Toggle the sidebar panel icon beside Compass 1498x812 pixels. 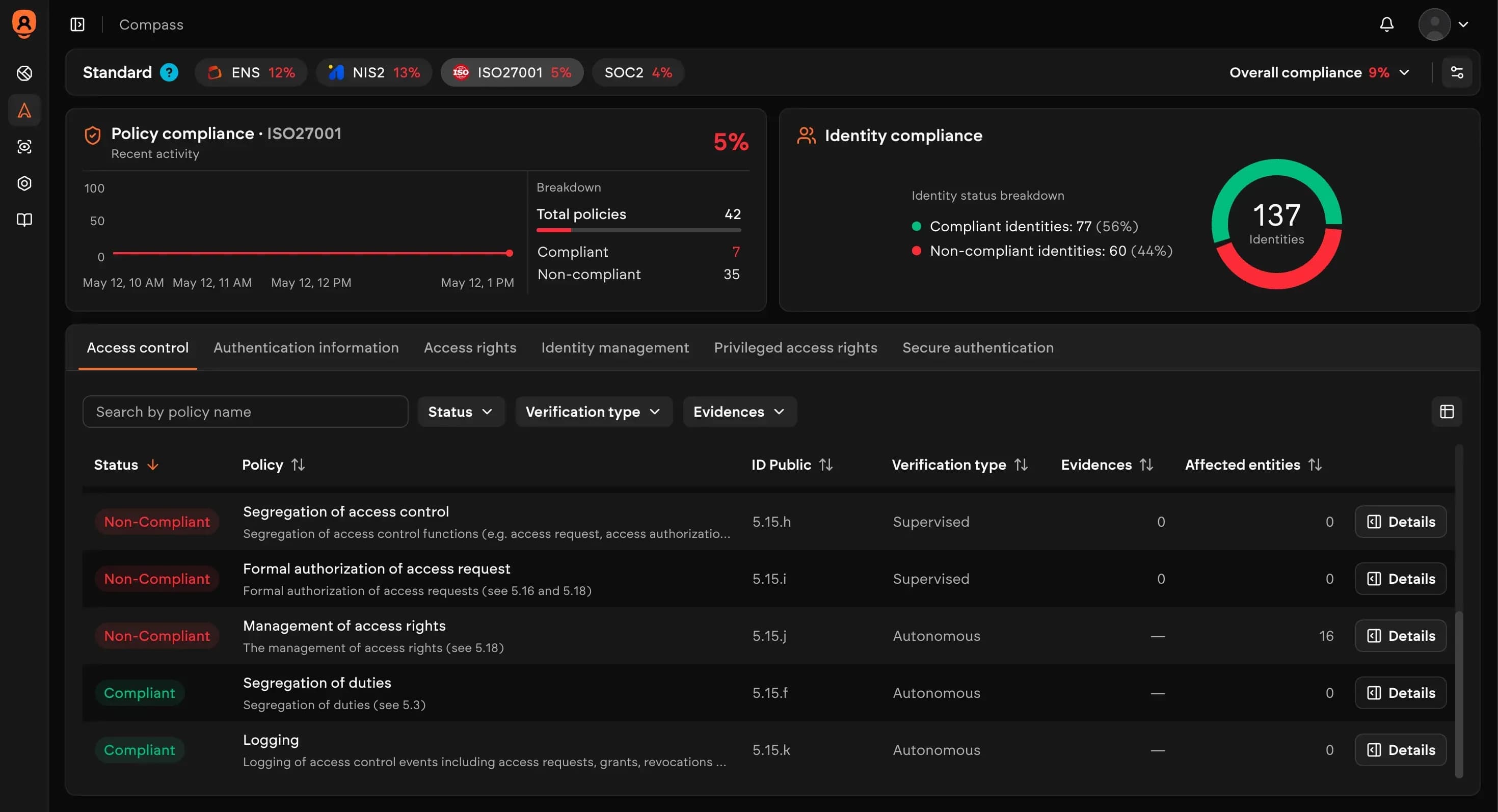point(77,24)
